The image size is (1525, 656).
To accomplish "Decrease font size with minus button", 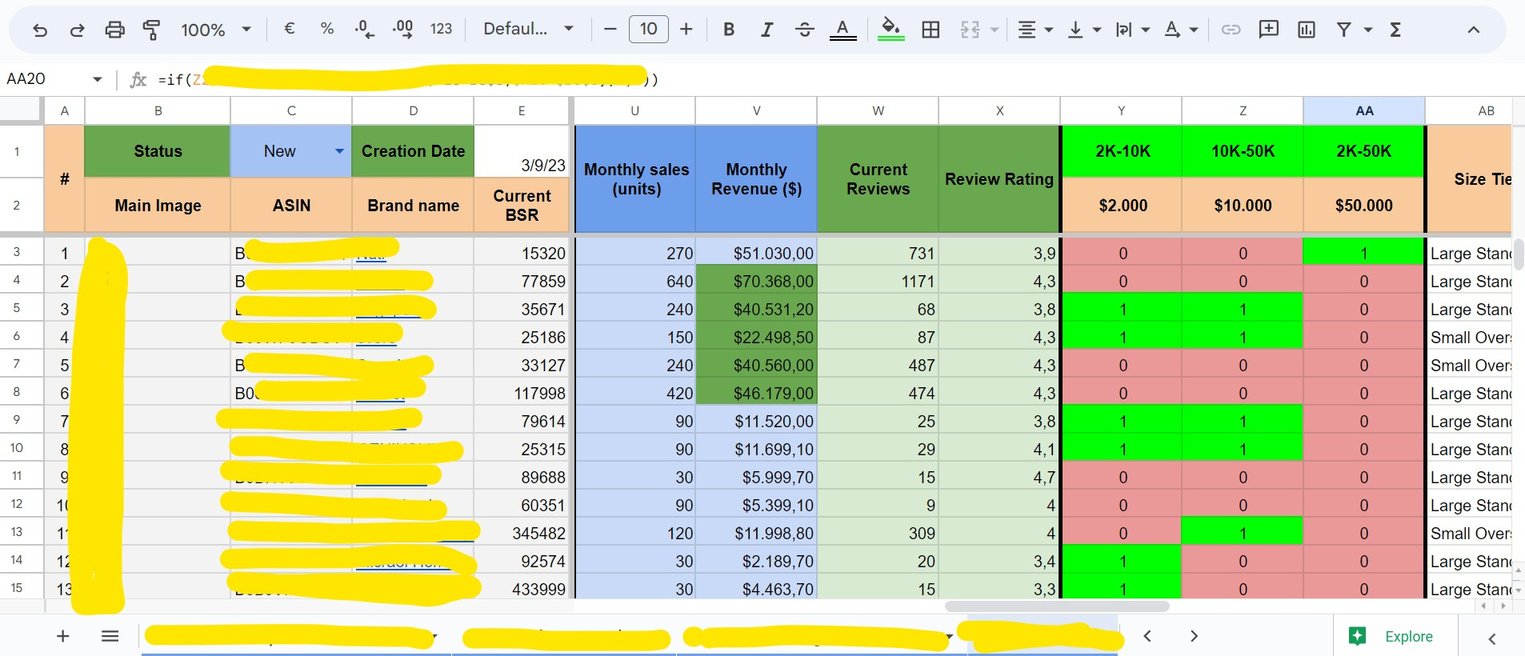I will [x=610, y=29].
